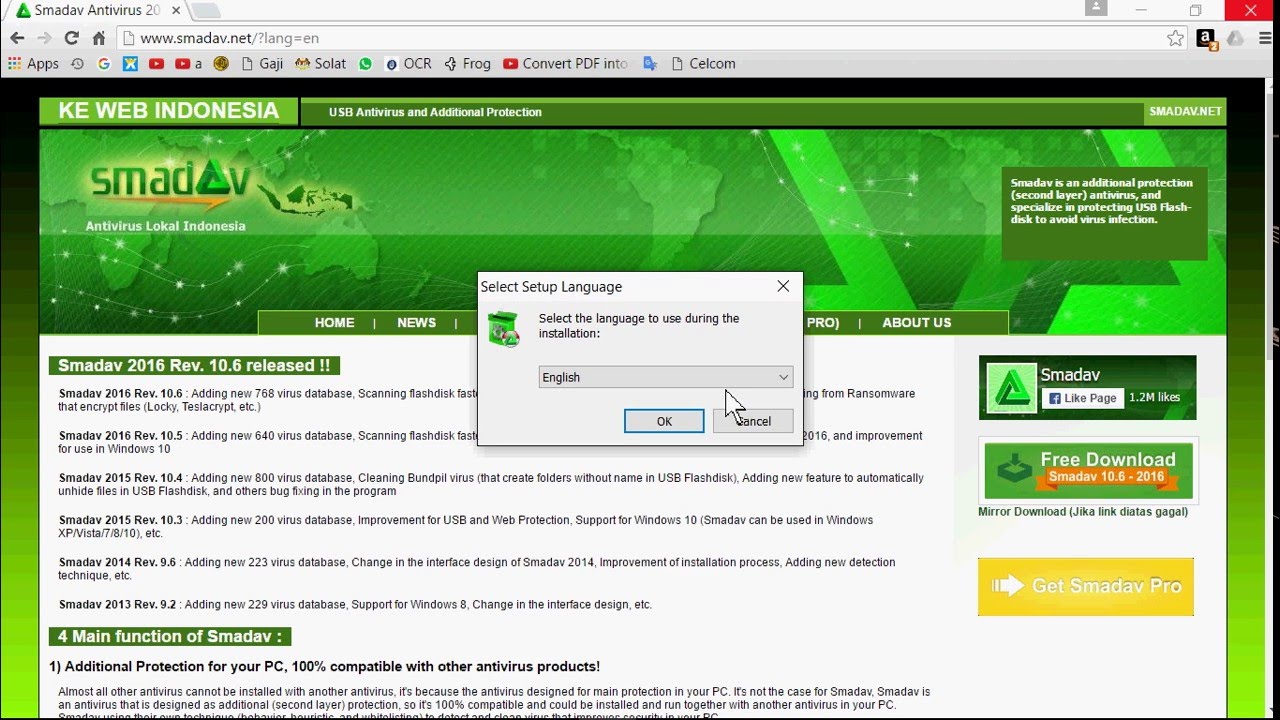Open the Convert PDF into bookmark
Screen dimensions: 1280x720
[x=566, y=63]
